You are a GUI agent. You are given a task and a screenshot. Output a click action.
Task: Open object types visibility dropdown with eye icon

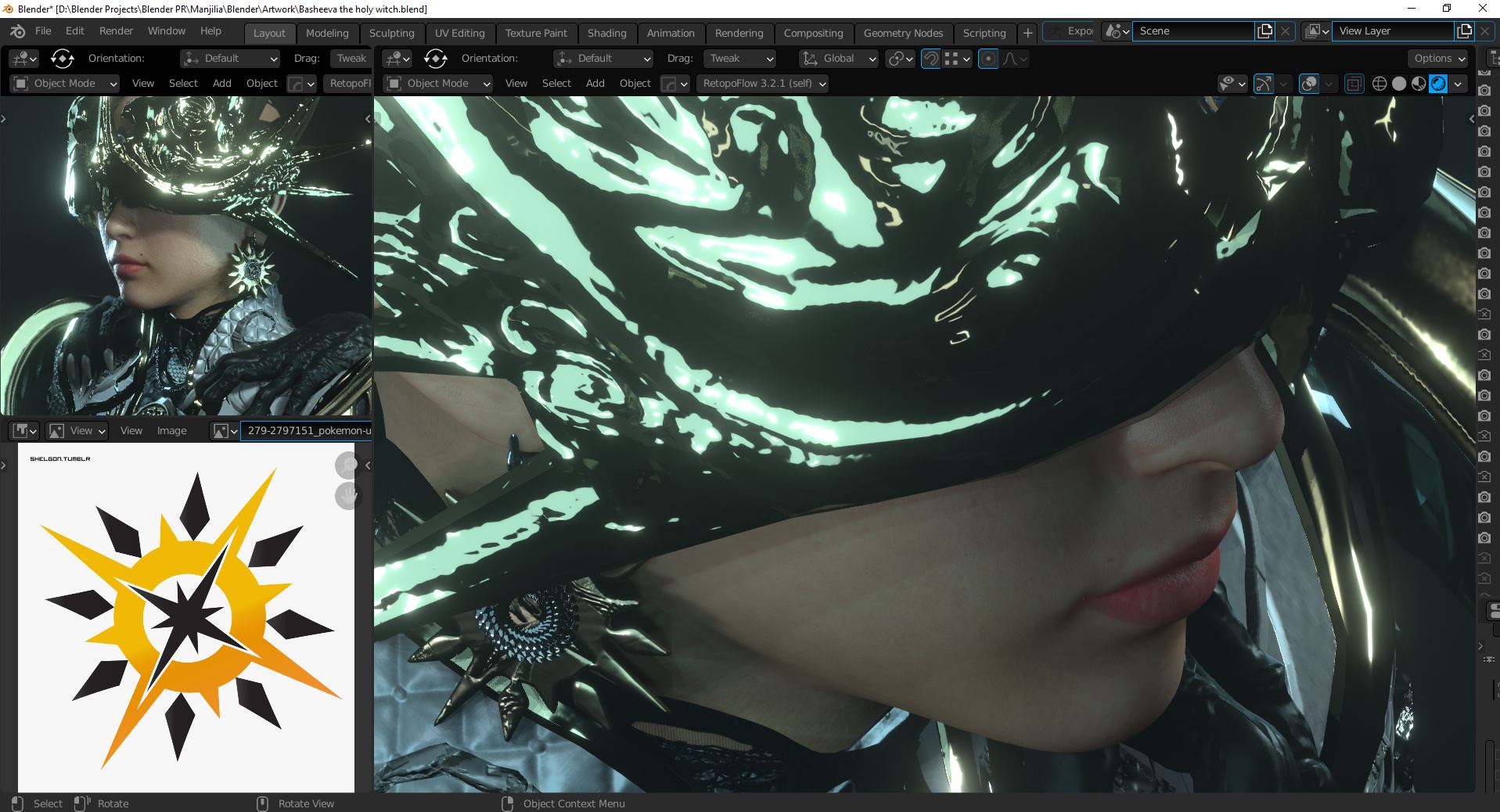point(1232,84)
